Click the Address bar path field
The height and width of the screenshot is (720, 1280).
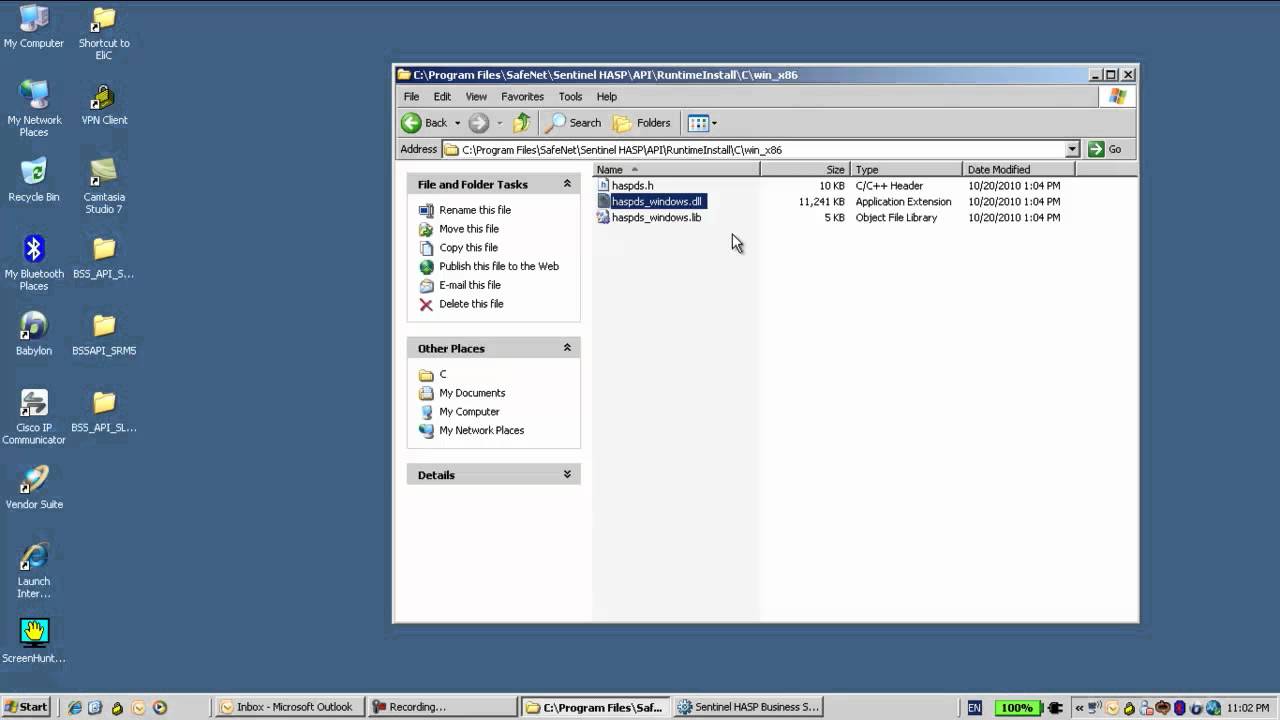tap(754, 150)
